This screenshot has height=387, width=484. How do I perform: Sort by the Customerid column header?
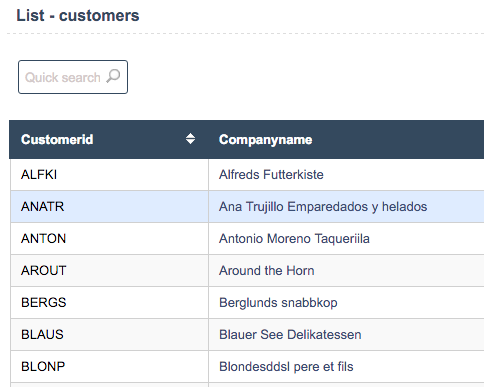click(57, 139)
